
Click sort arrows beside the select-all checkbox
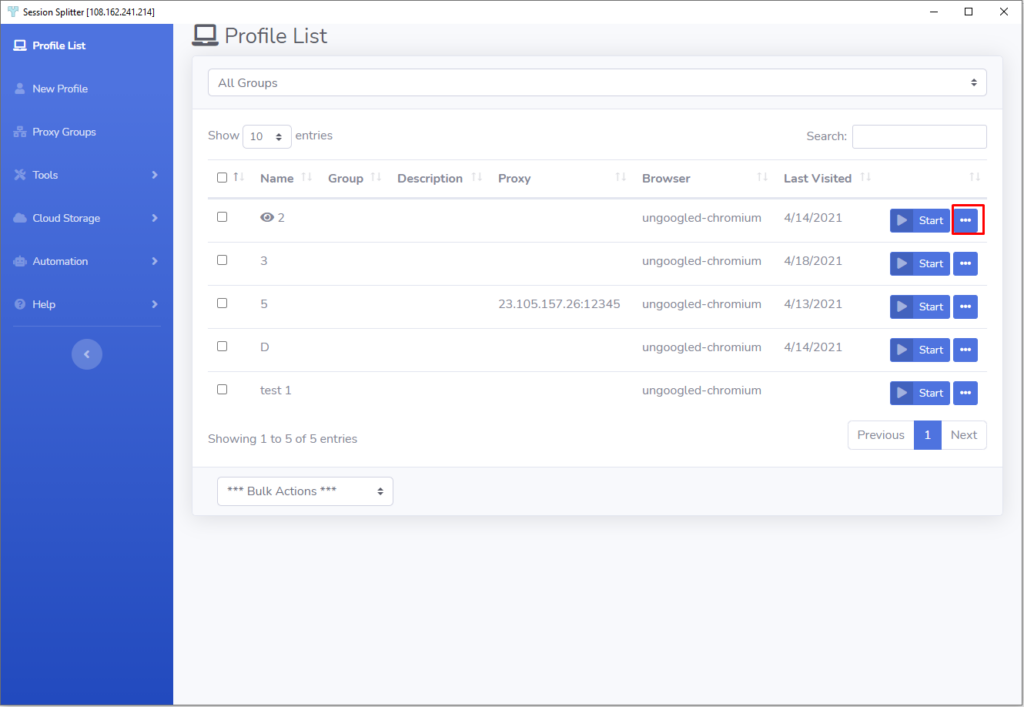pyautogui.click(x=239, y=177)
